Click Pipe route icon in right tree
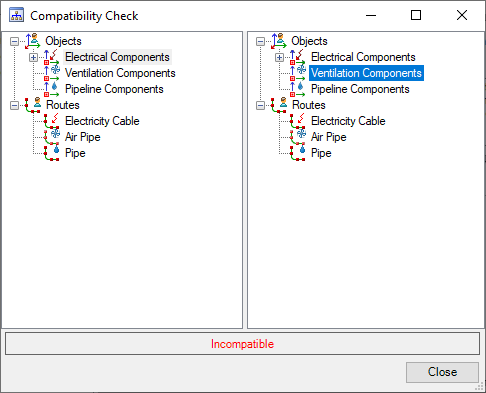This screenshot has height=393, width=486. (x=298, y=153)
